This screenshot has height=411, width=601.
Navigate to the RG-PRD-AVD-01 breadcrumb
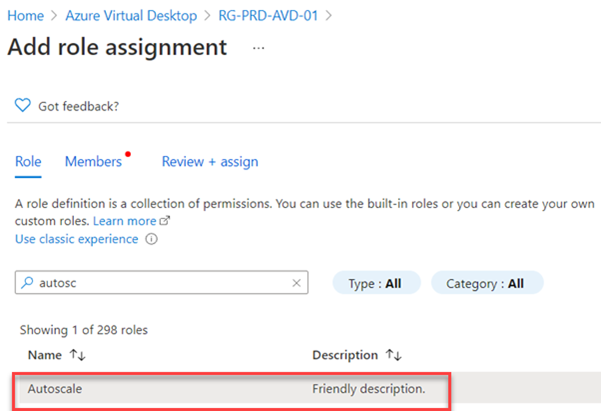268,16
